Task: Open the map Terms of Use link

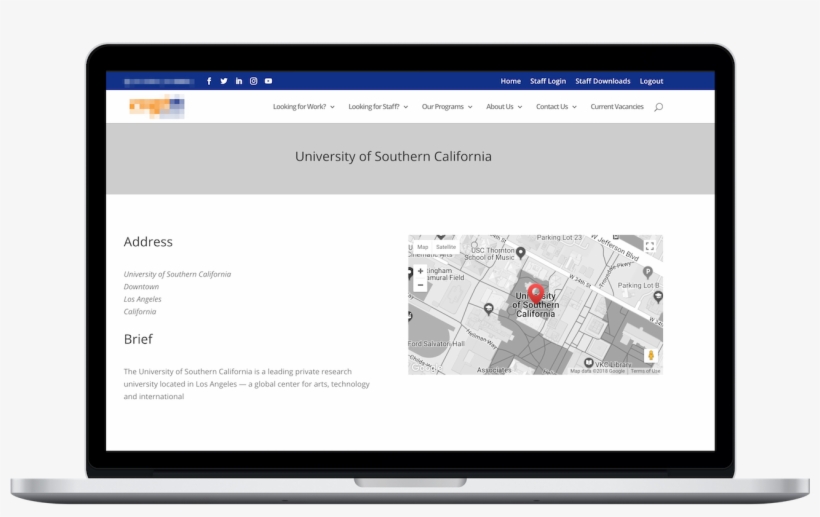Action: [x=645, y=371]
